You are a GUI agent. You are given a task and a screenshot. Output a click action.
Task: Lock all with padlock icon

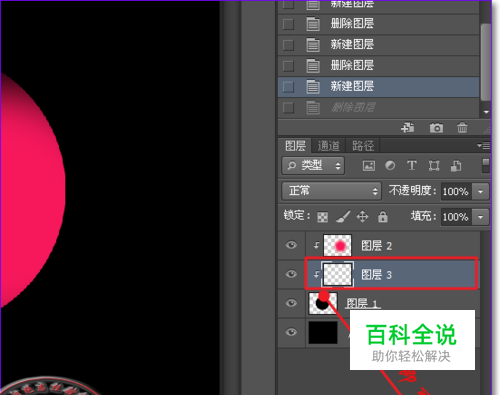383,217
